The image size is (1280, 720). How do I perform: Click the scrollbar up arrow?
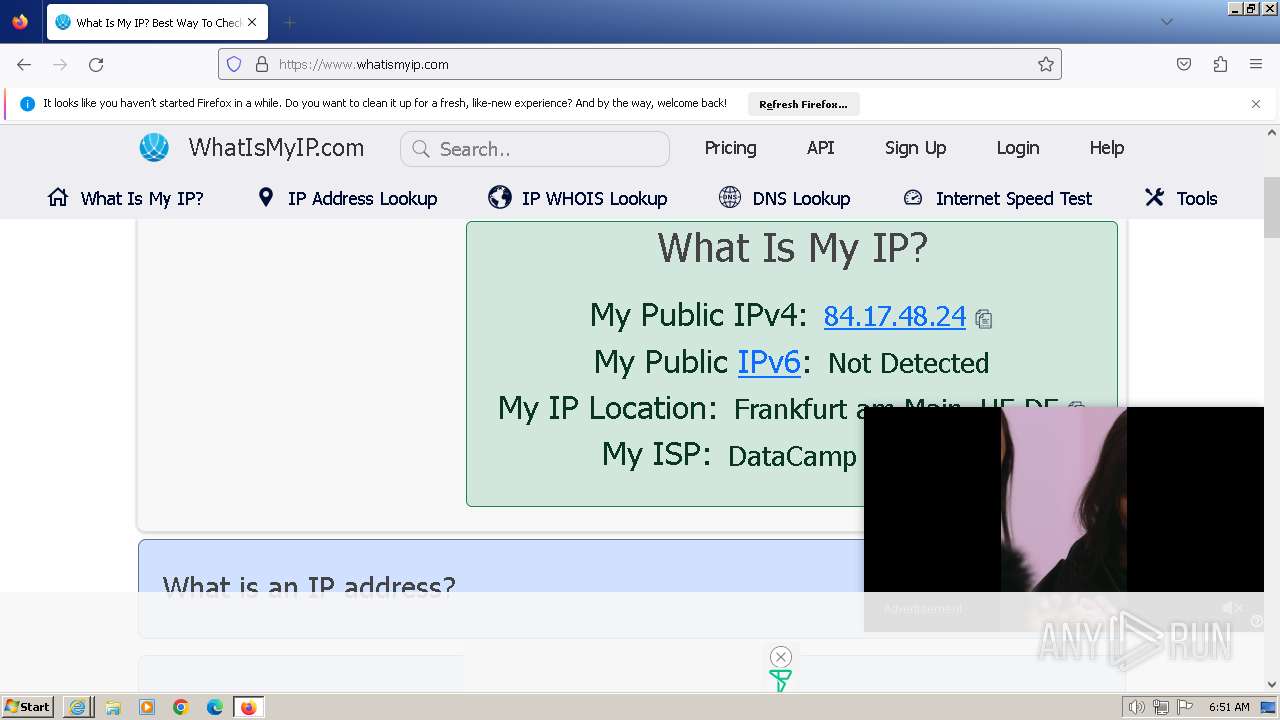(1272, 132)
